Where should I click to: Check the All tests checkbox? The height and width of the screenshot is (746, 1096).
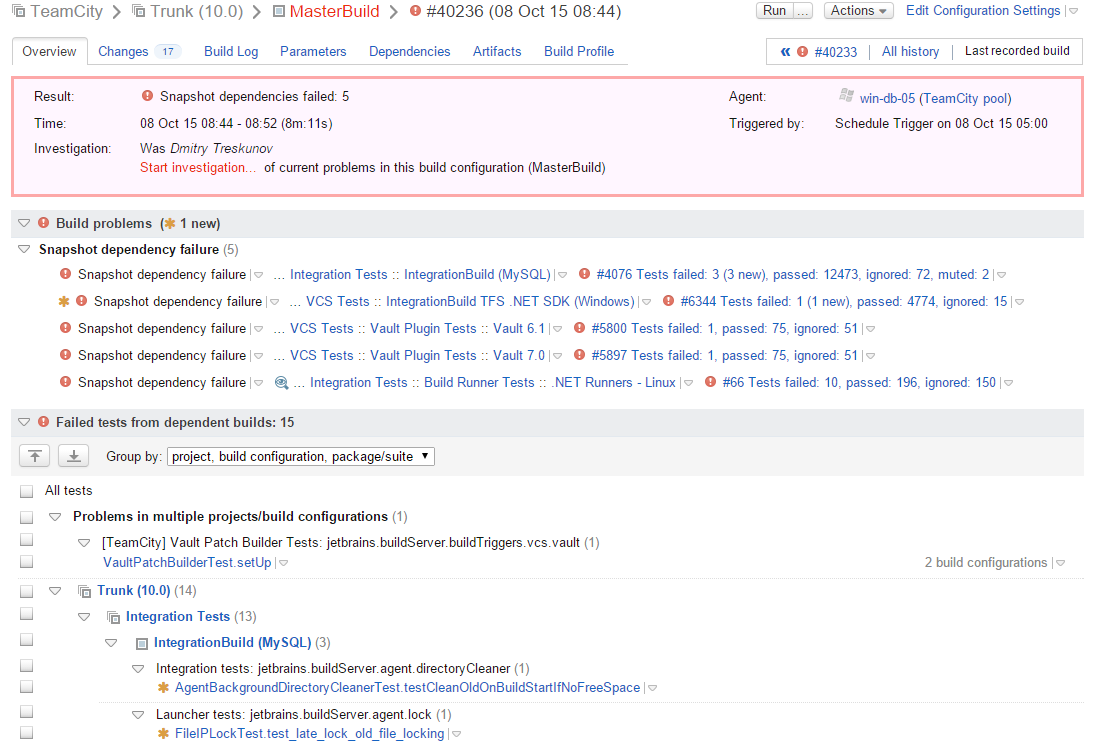(x=27, y=492)
